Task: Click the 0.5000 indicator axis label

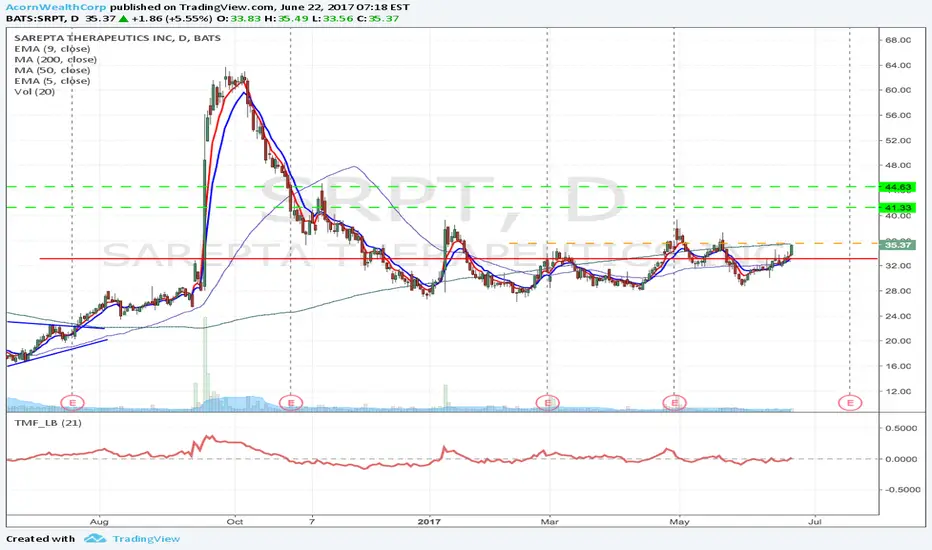Action: pos(900,428)
